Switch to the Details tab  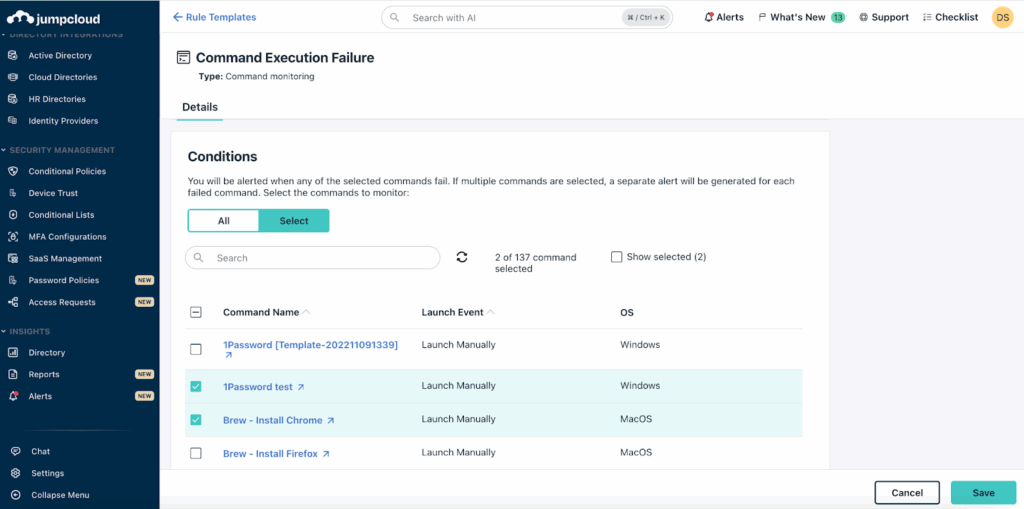point(200,107)
